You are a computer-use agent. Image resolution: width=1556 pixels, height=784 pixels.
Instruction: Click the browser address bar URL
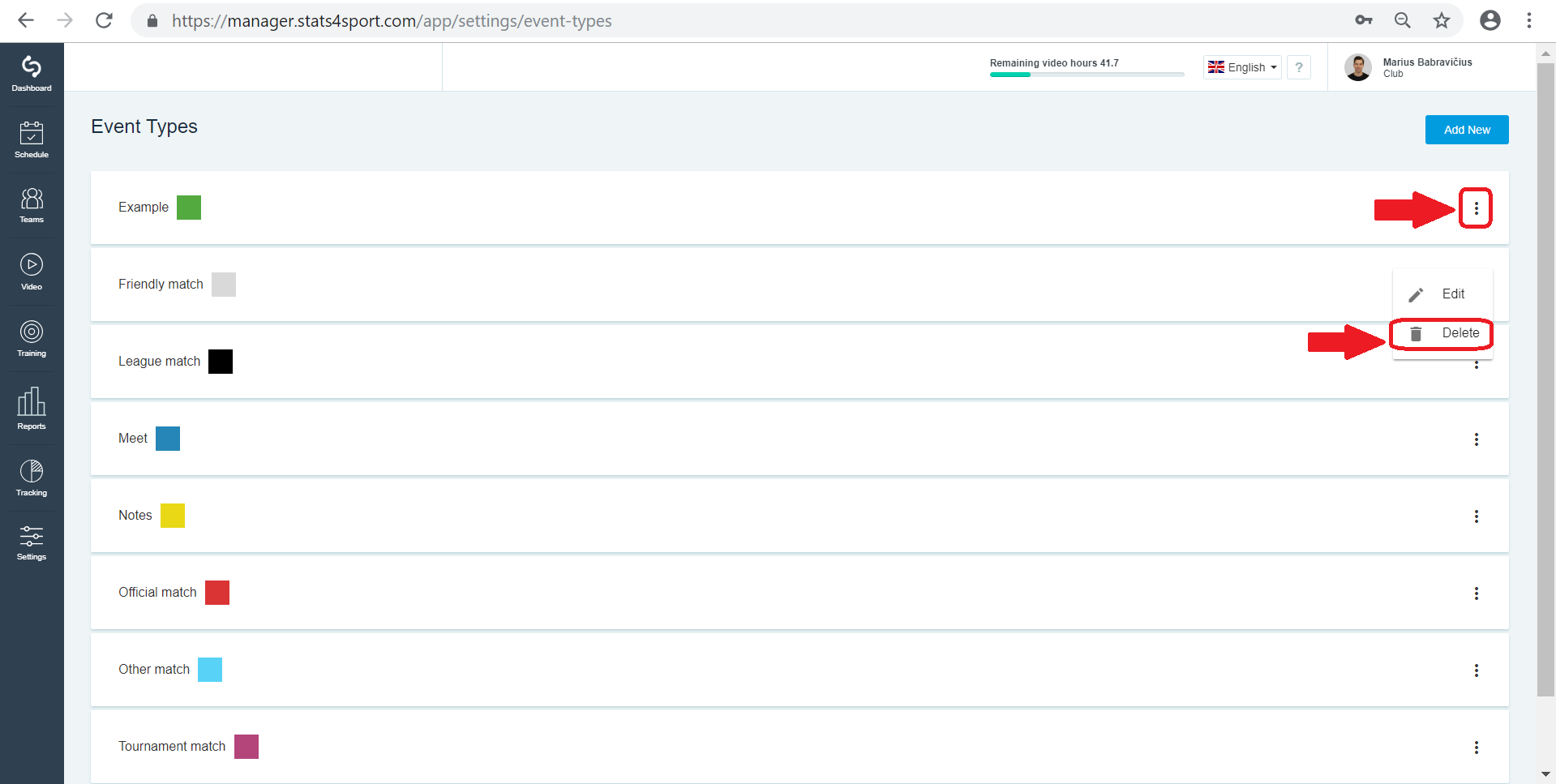tap(392, 21)
